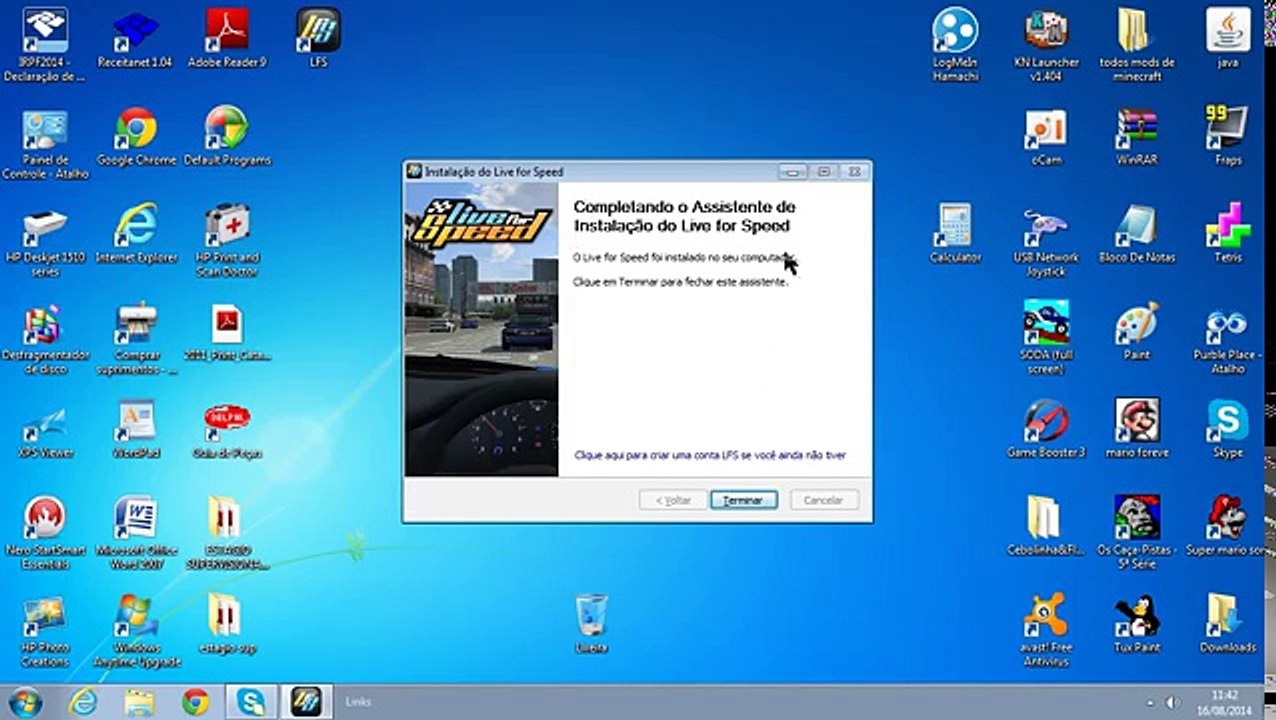Select the Paint desktop icon
This screenshot has width=1276, height=720.
coord(1137,332)
